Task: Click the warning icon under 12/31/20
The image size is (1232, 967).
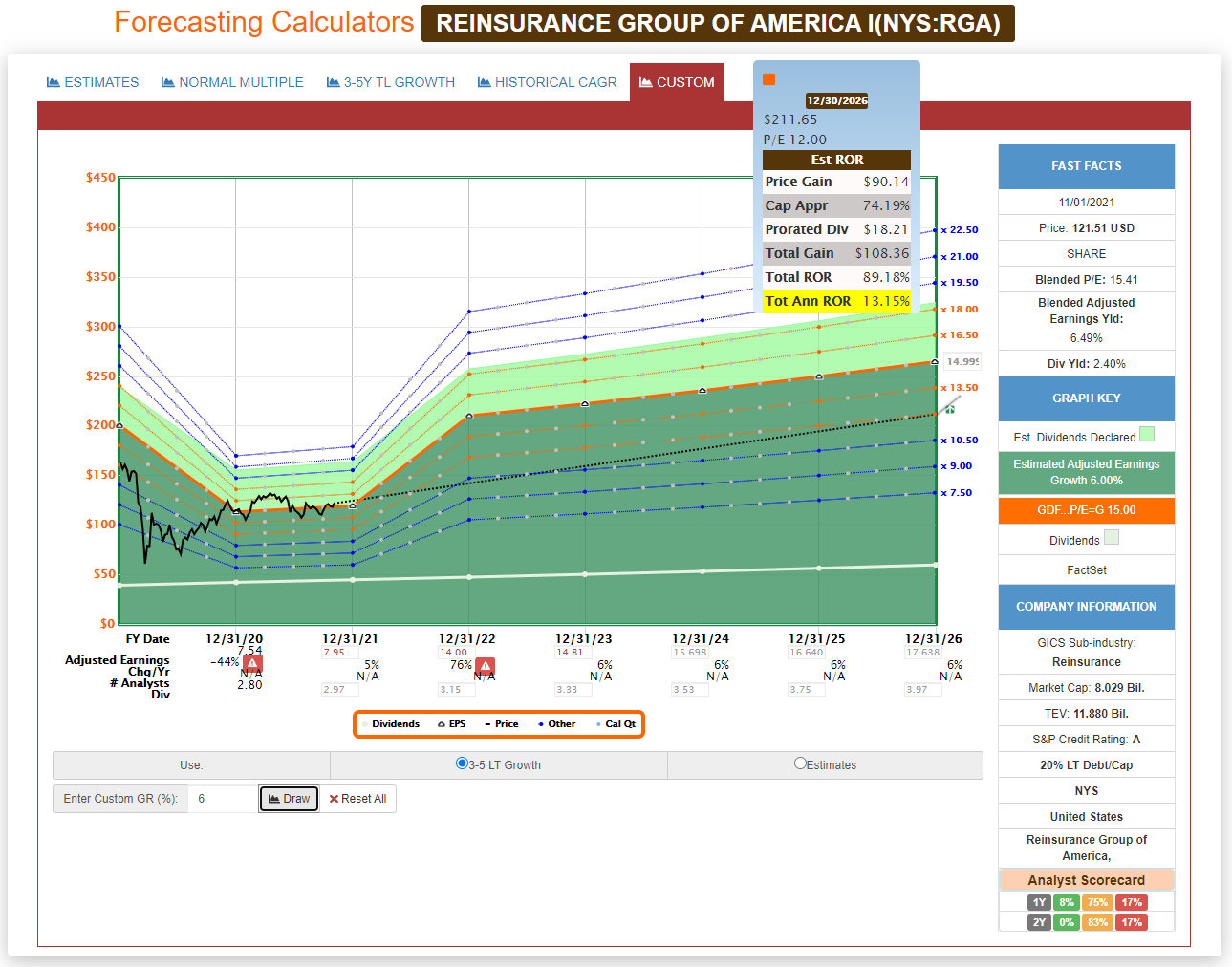Action: point(252,663)
